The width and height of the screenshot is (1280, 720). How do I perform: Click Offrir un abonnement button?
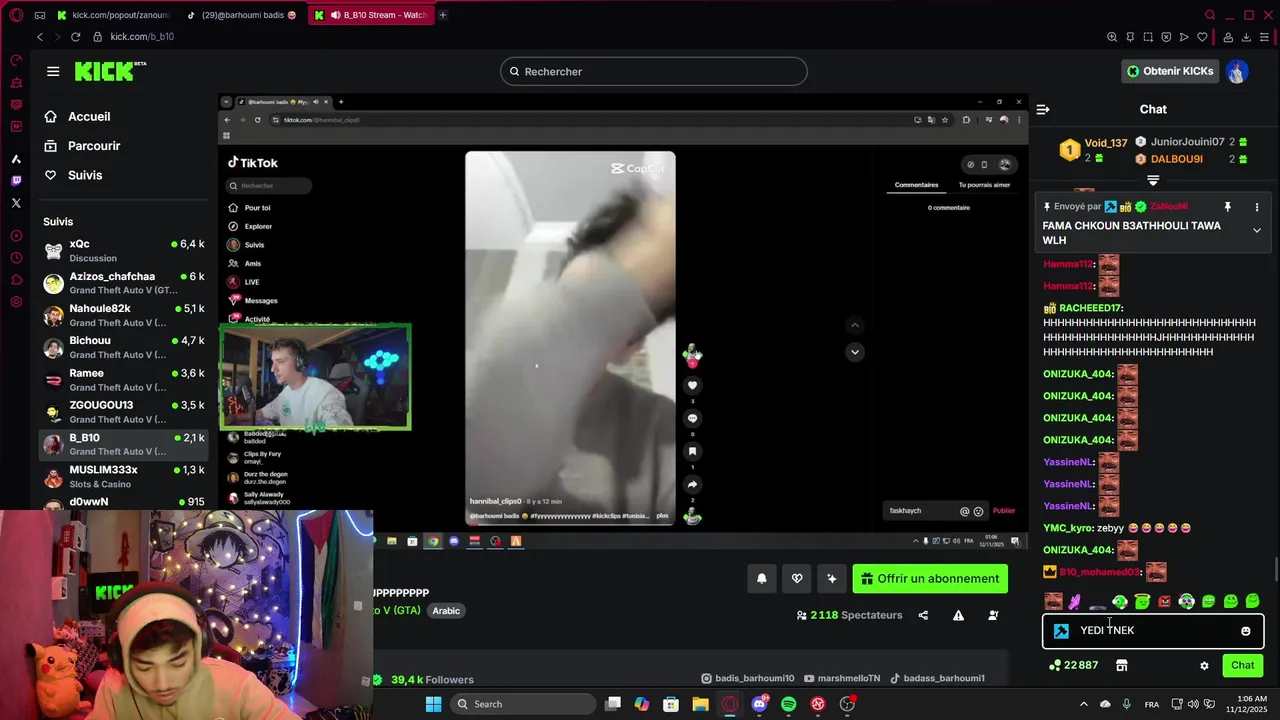click(930, 578)
